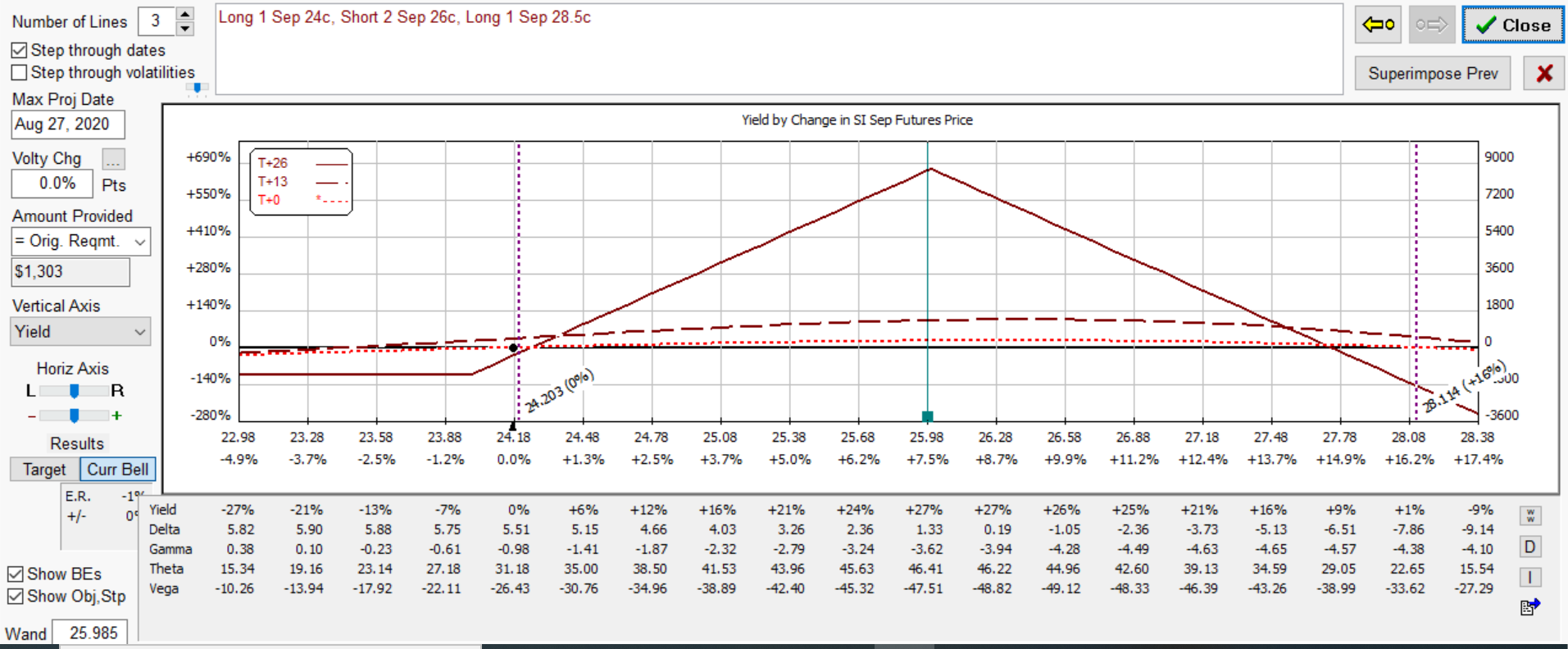This screenshot has width=1568, height=649.
Task: Click the Superimpose Prev button
Action: [1433, 73]
